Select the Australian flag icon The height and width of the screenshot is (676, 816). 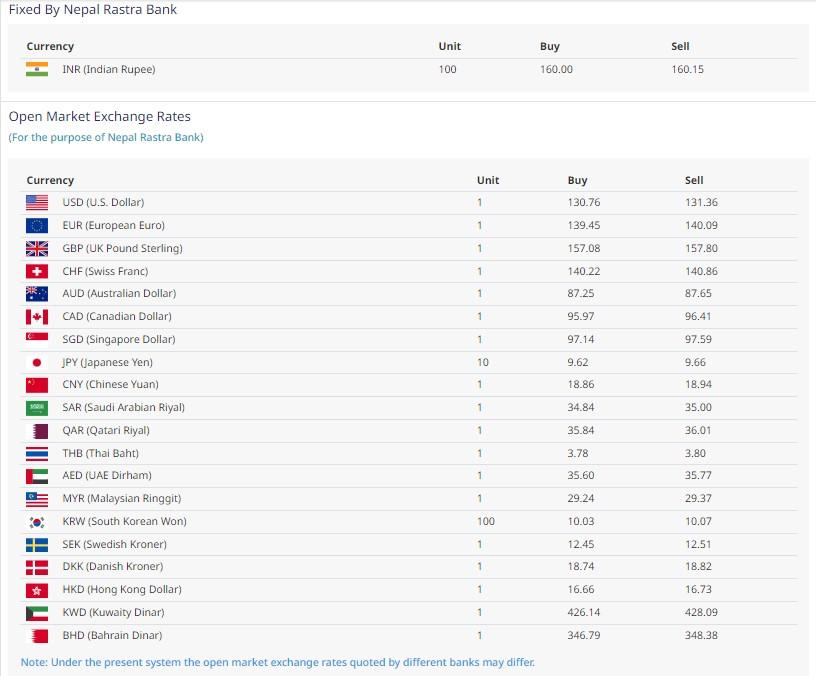click(37, 294)
